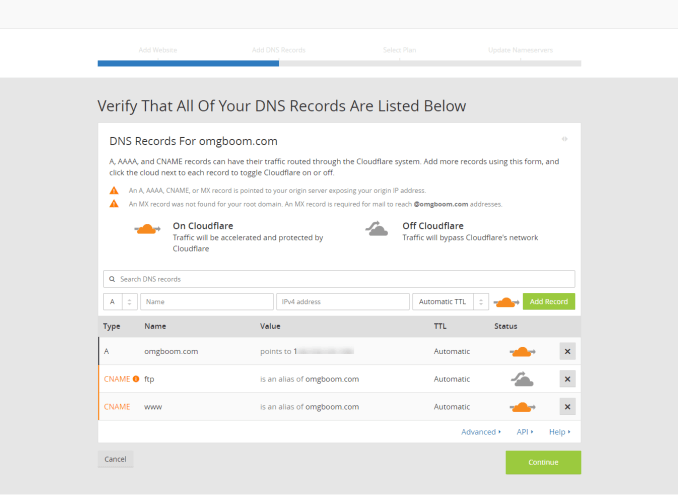Toggle Cloudflare cloud for omgboom.com A record

click(x=522, y=351)
